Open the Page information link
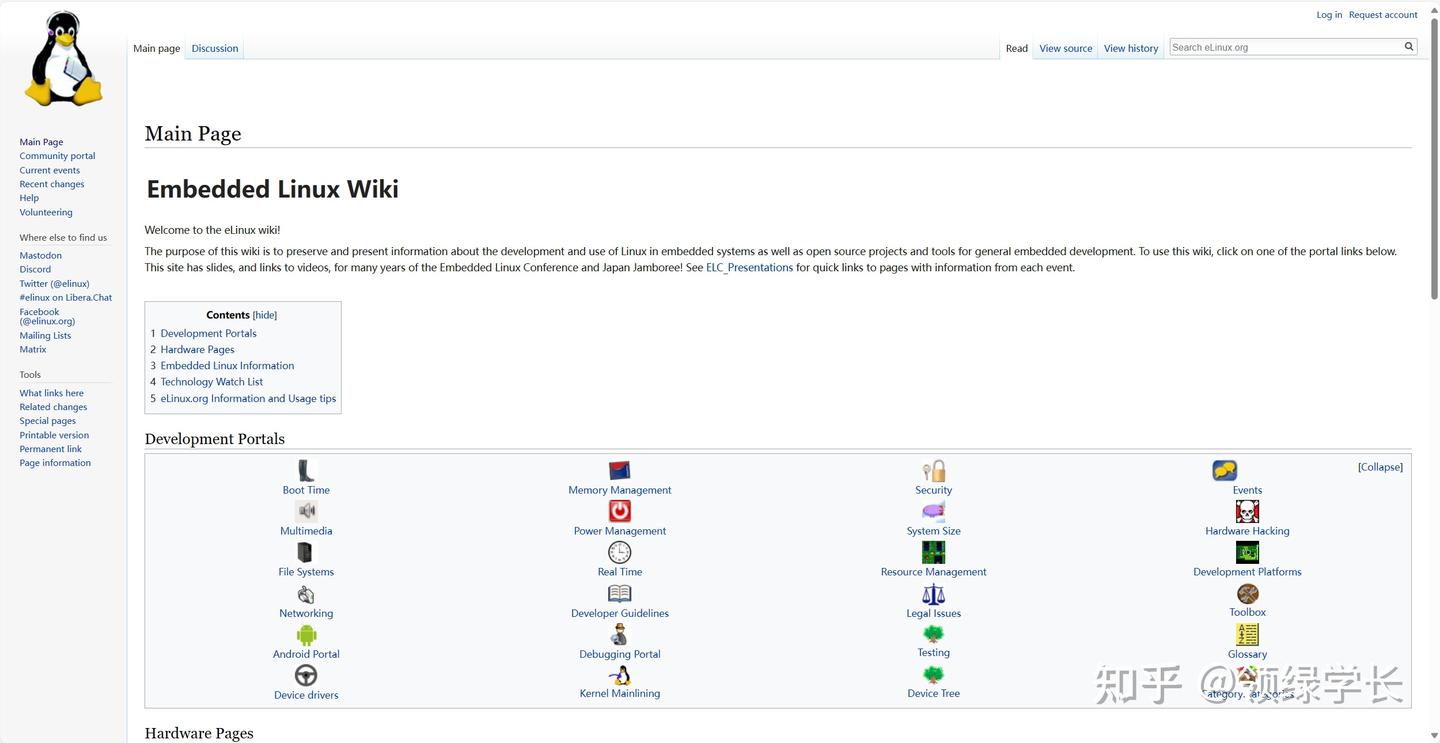 [55, 463]
